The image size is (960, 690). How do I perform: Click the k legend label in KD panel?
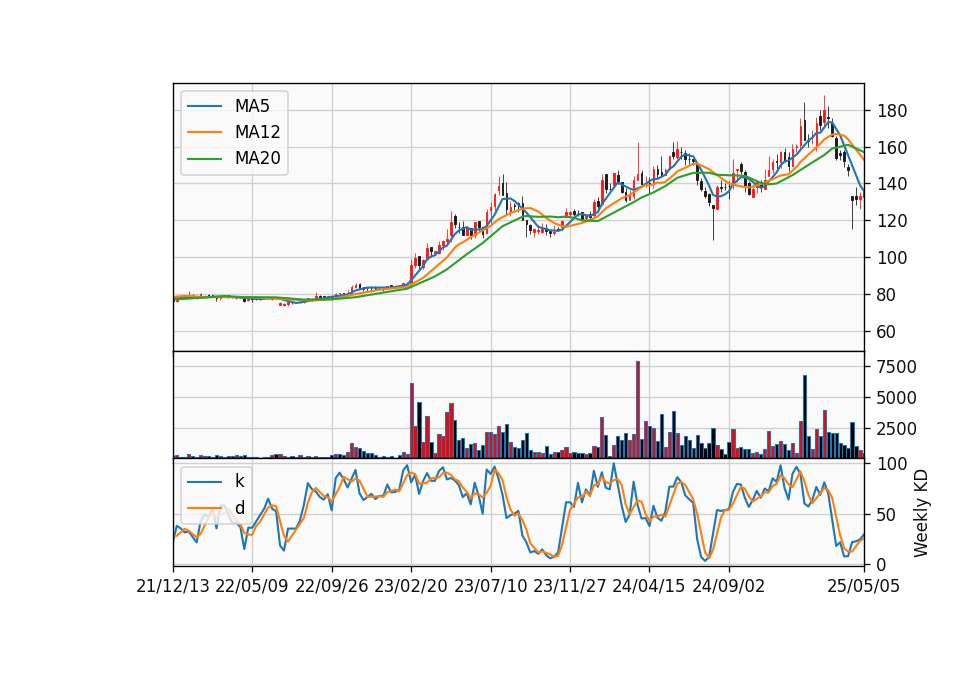tap(239, 481)
